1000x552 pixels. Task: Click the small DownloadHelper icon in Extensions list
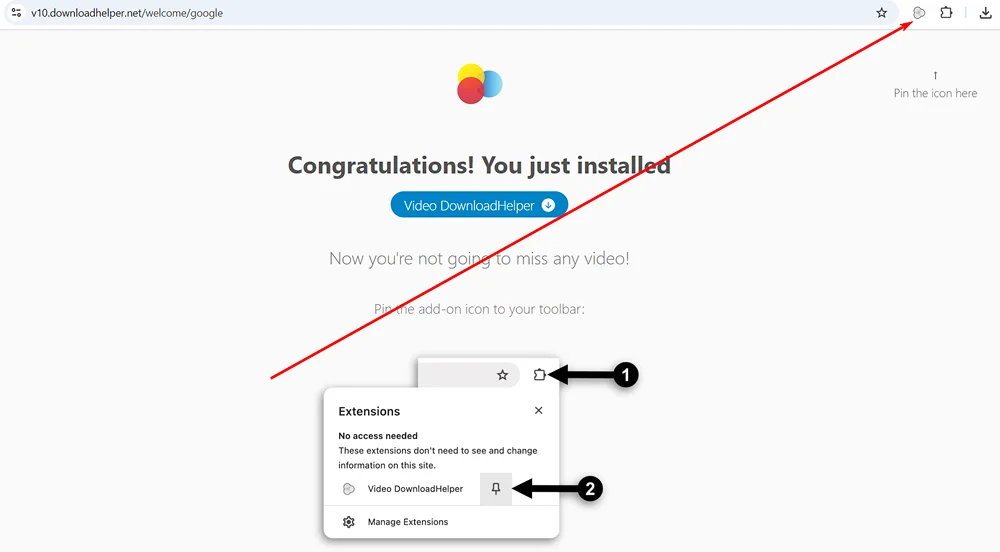[349, 489]
